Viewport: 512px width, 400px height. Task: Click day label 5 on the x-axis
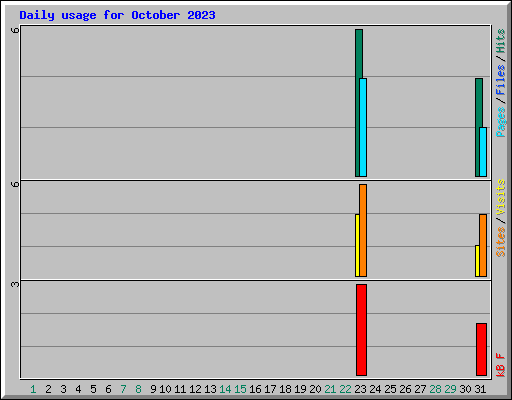coord(93,389)
